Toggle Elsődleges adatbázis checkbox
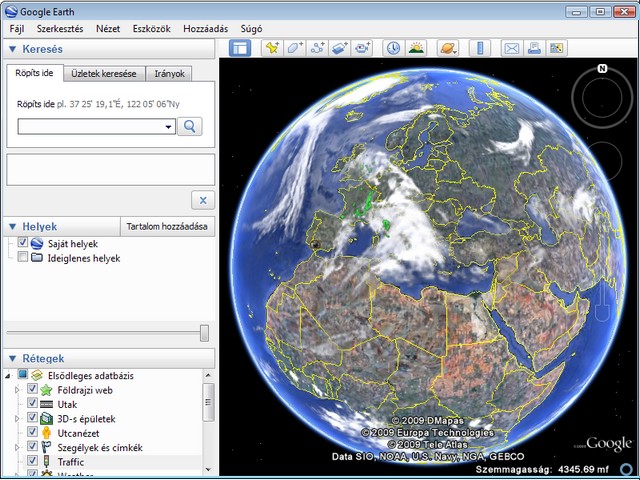 click(23, 374)
